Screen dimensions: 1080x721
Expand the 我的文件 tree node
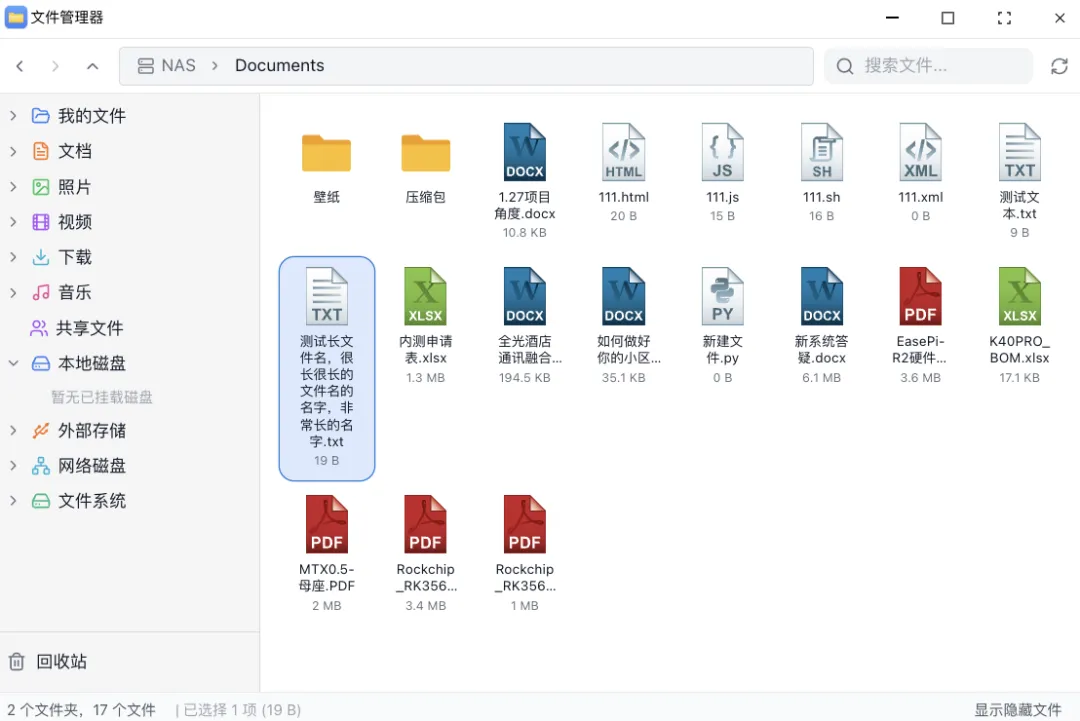click(x=13, y=116)
